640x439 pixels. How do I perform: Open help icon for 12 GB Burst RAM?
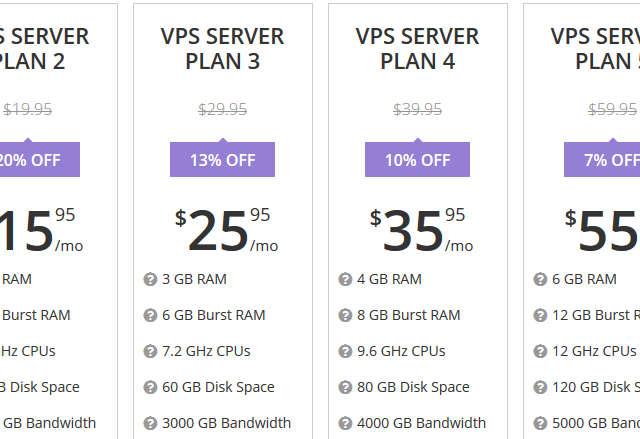540,315
